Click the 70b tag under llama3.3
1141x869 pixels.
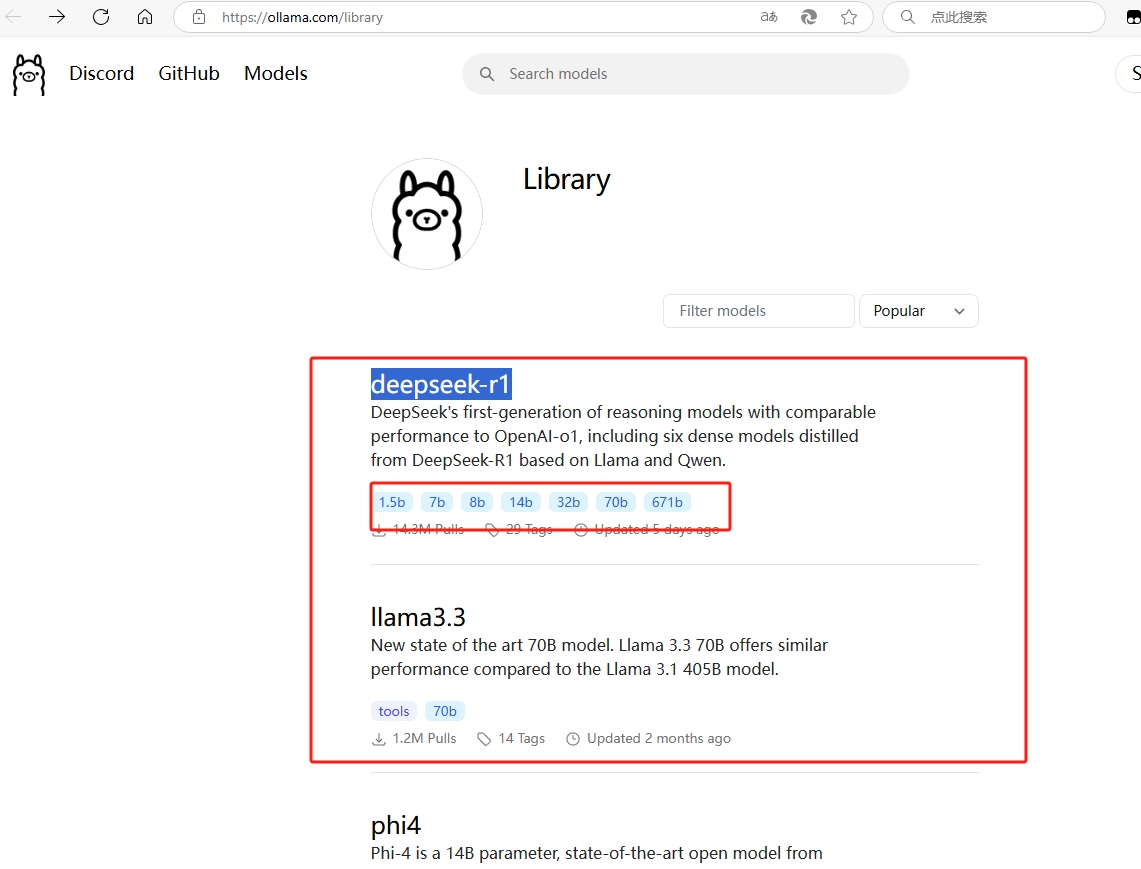tap(445, 711)
